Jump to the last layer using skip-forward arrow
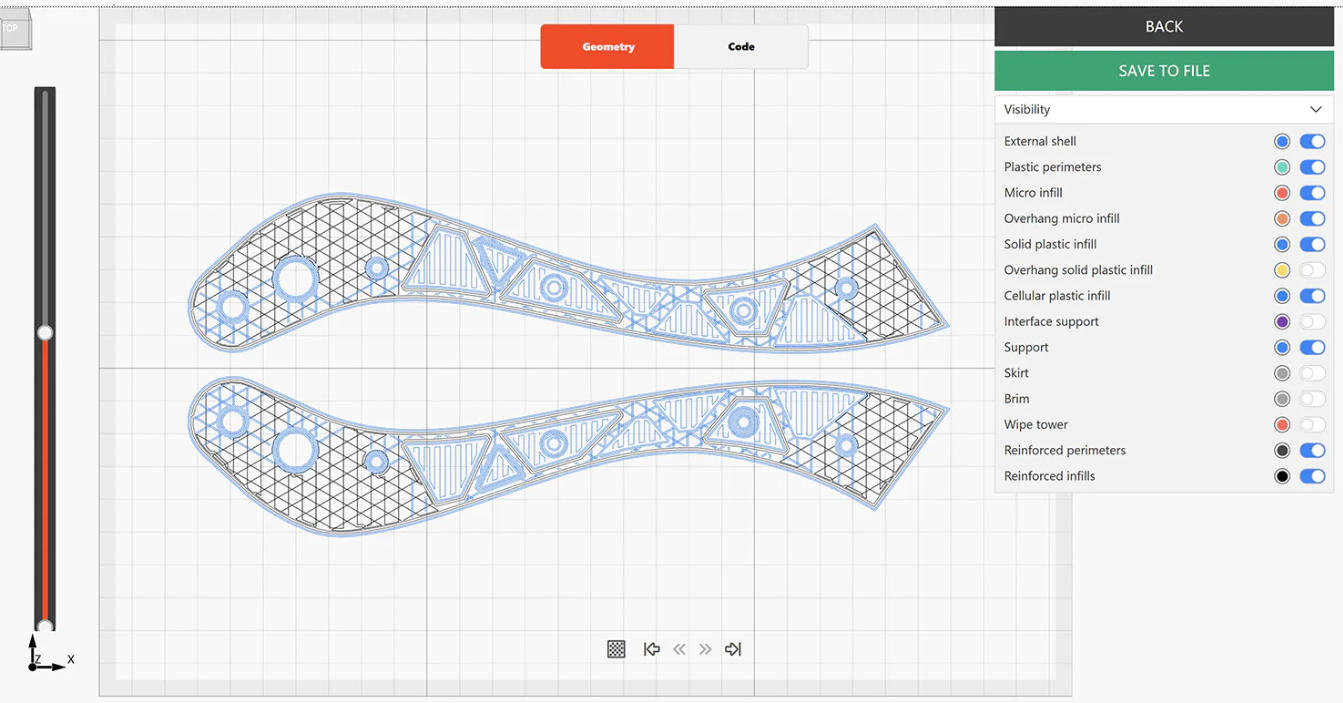Viewport: 1343px width, 703px height. click(732, 649)
